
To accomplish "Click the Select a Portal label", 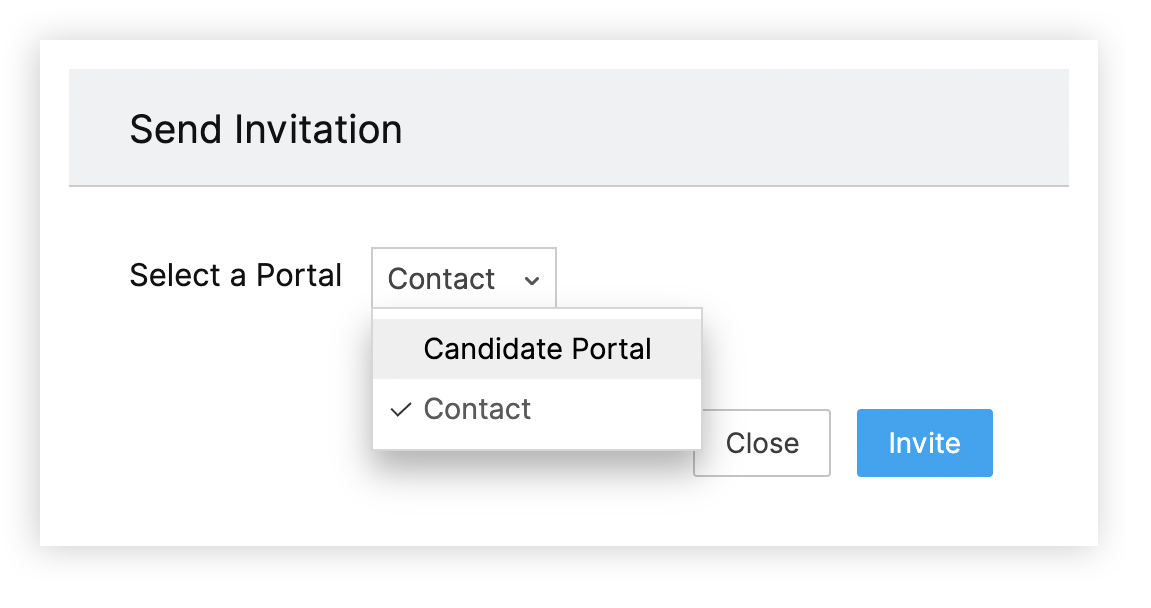I will pyautogui.click(x=236, y=275).
